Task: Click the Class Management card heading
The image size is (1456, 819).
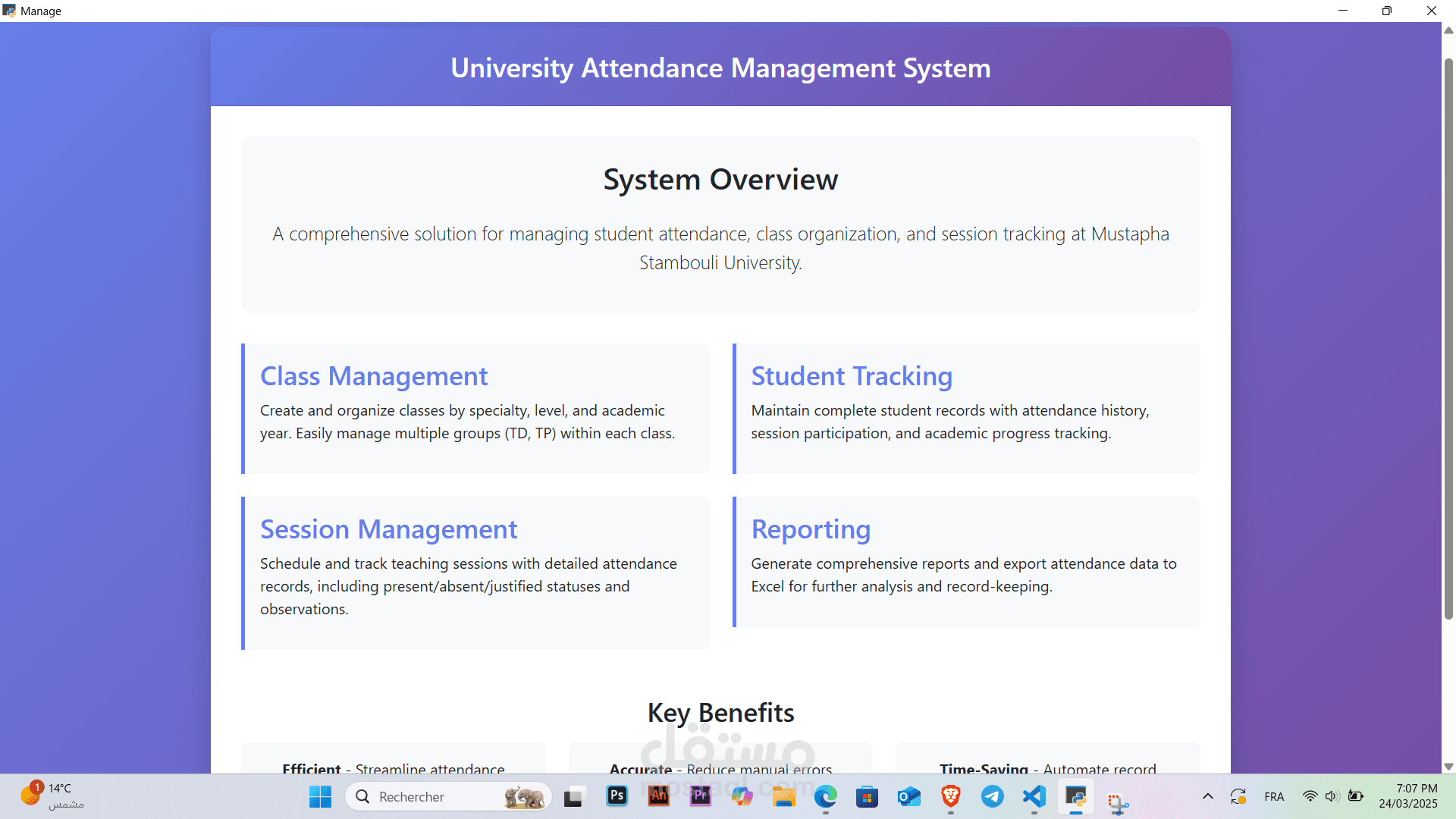Action: tap(374, 376)
